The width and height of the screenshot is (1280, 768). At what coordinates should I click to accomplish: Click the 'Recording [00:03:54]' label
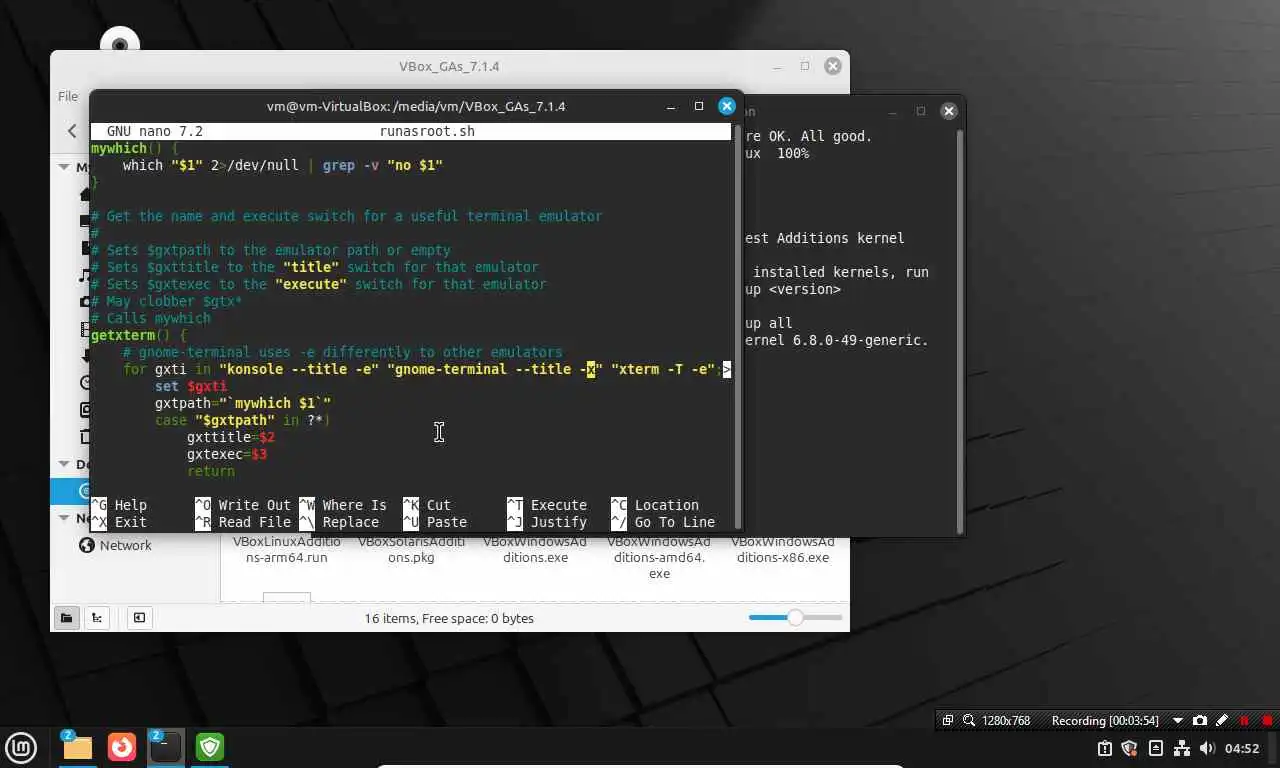click(1105, 720)
